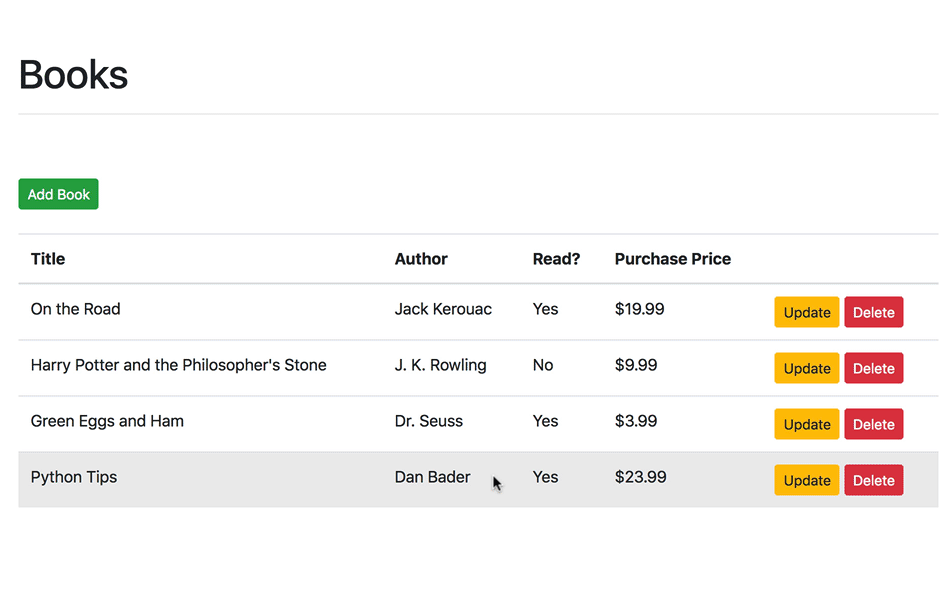
Task: Click the J. K. Rowling author cell
Action: [x=440, y=365]
